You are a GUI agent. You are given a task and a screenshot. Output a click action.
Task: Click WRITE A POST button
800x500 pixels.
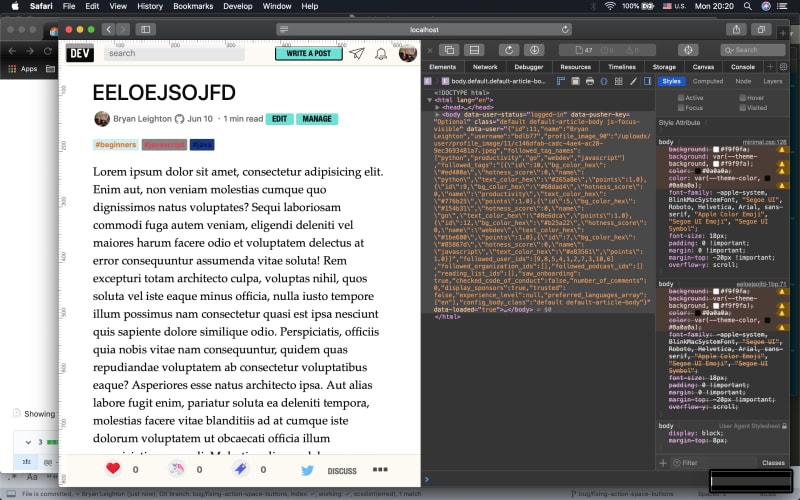pyautogui.click(x=309, y=53)
